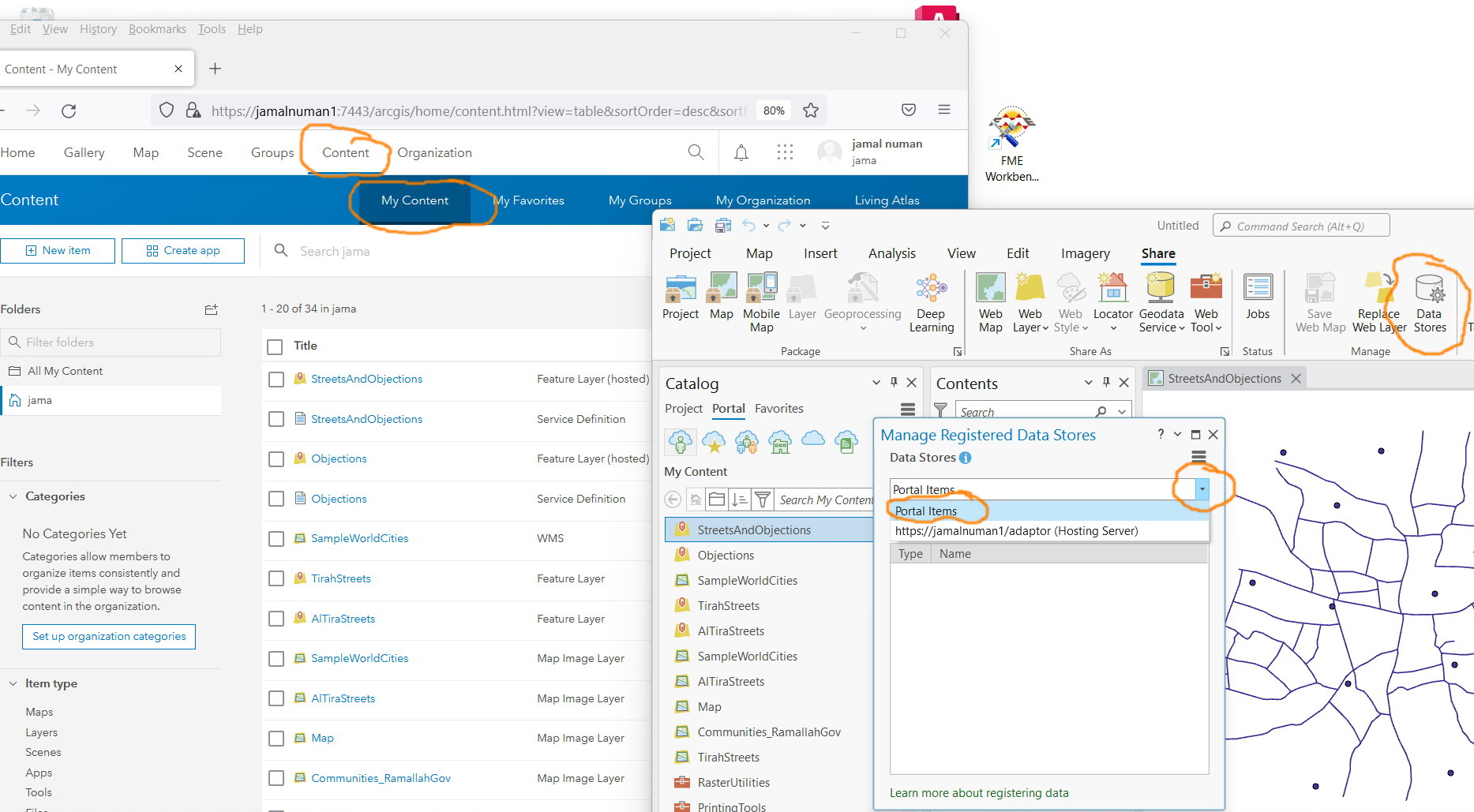
Task: Open Catalog pane options chevron
Action: pyautogui.click(x=876, y=383)
